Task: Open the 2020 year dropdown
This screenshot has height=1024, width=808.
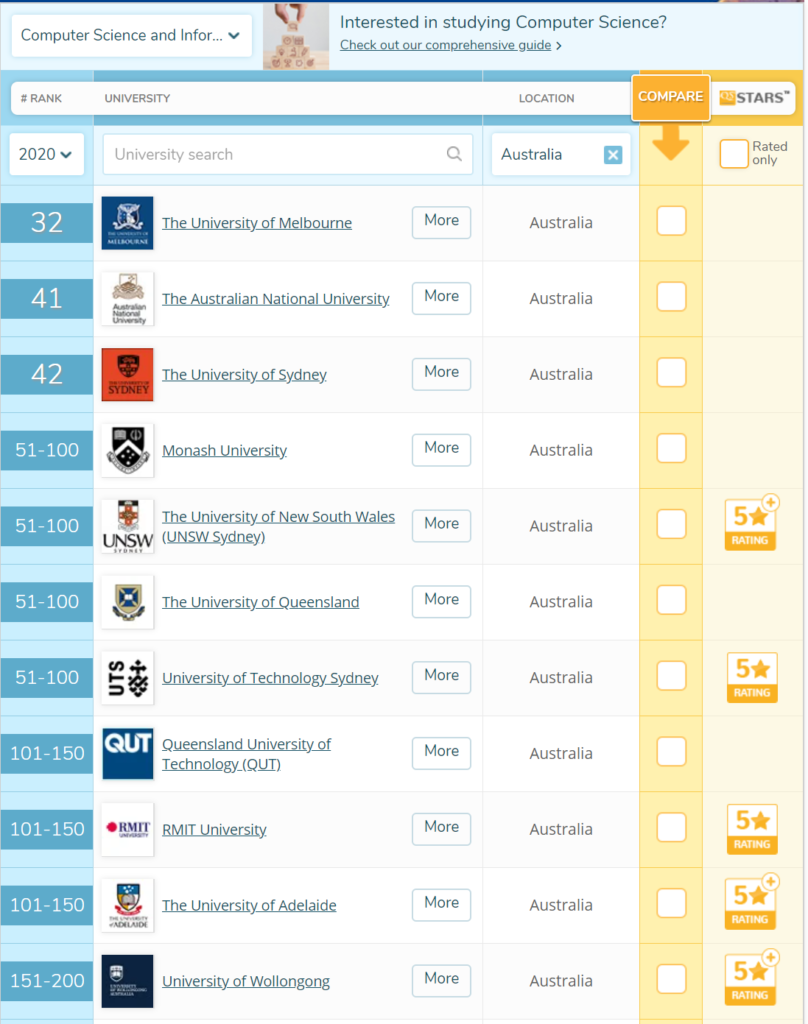Action: point(46,154)
